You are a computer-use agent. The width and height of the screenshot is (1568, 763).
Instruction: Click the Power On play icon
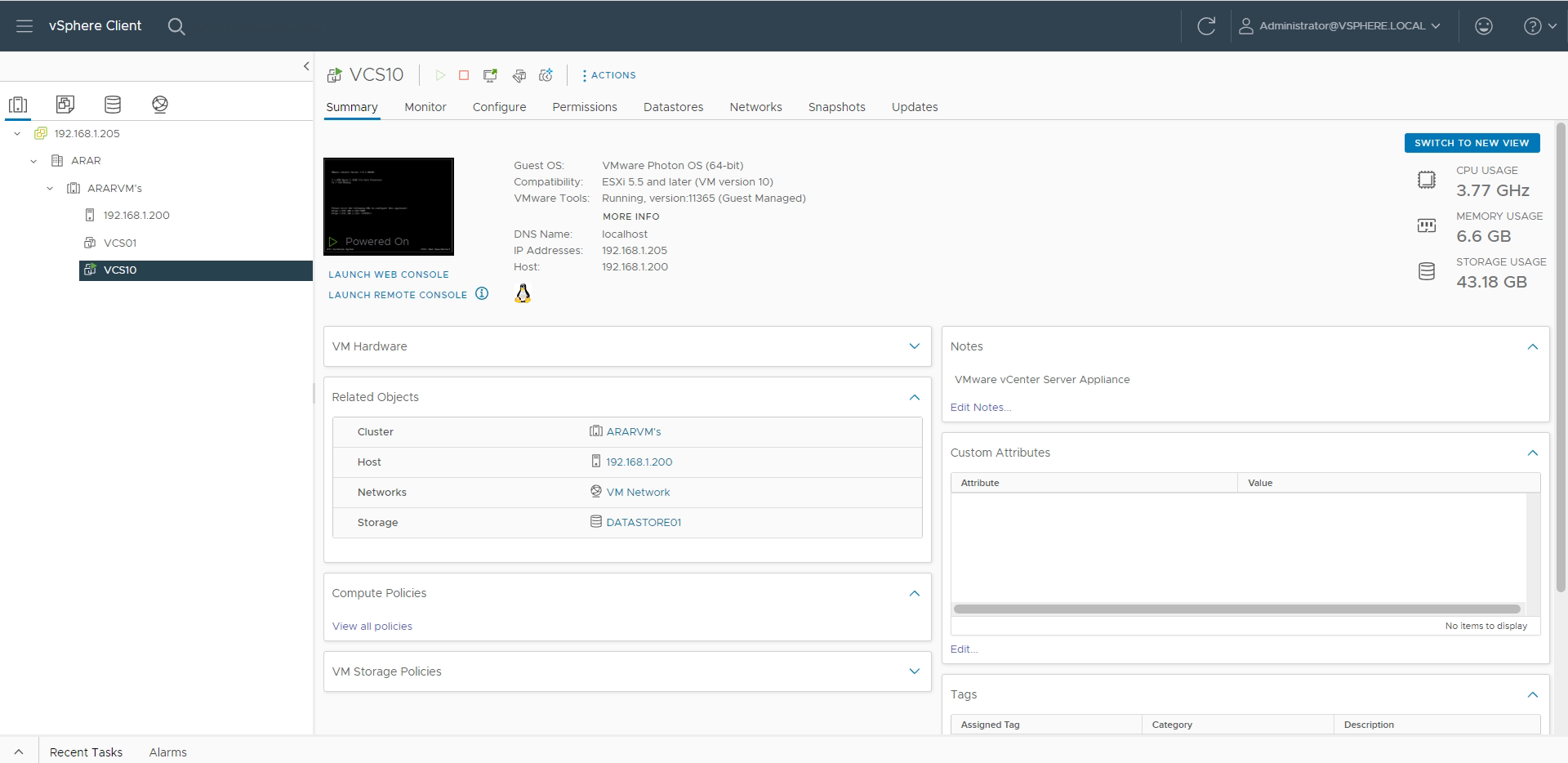point(440,75)
